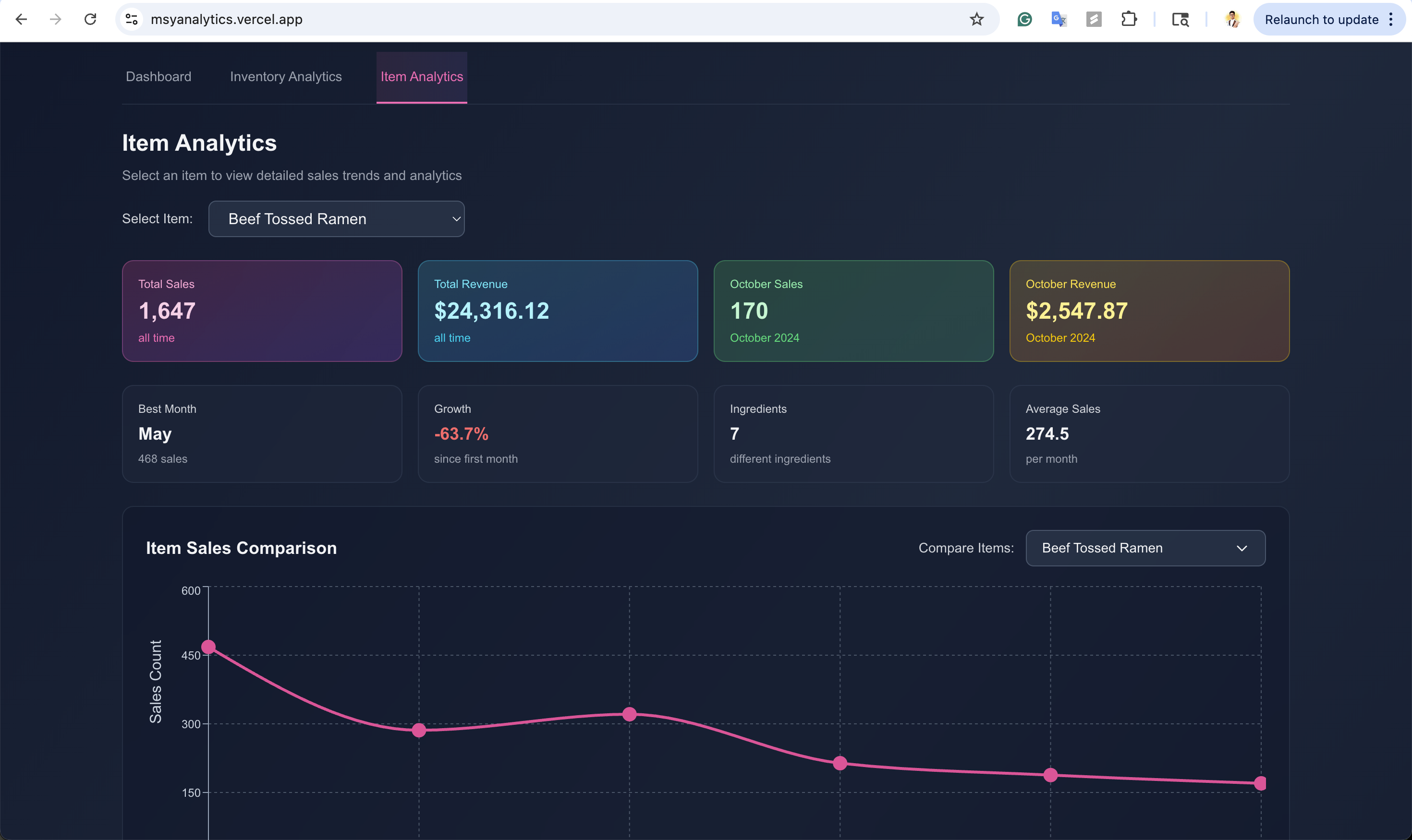
Task: Click the browser back arrow
Action: point(21,19)
